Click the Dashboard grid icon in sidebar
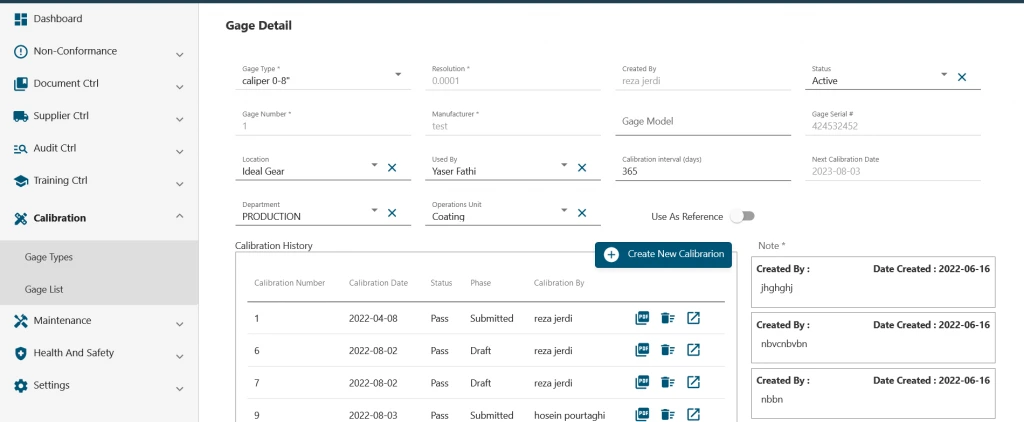The height and width of the screenshot is (422, 1024). pyautogui.click(x=21, y=19)
